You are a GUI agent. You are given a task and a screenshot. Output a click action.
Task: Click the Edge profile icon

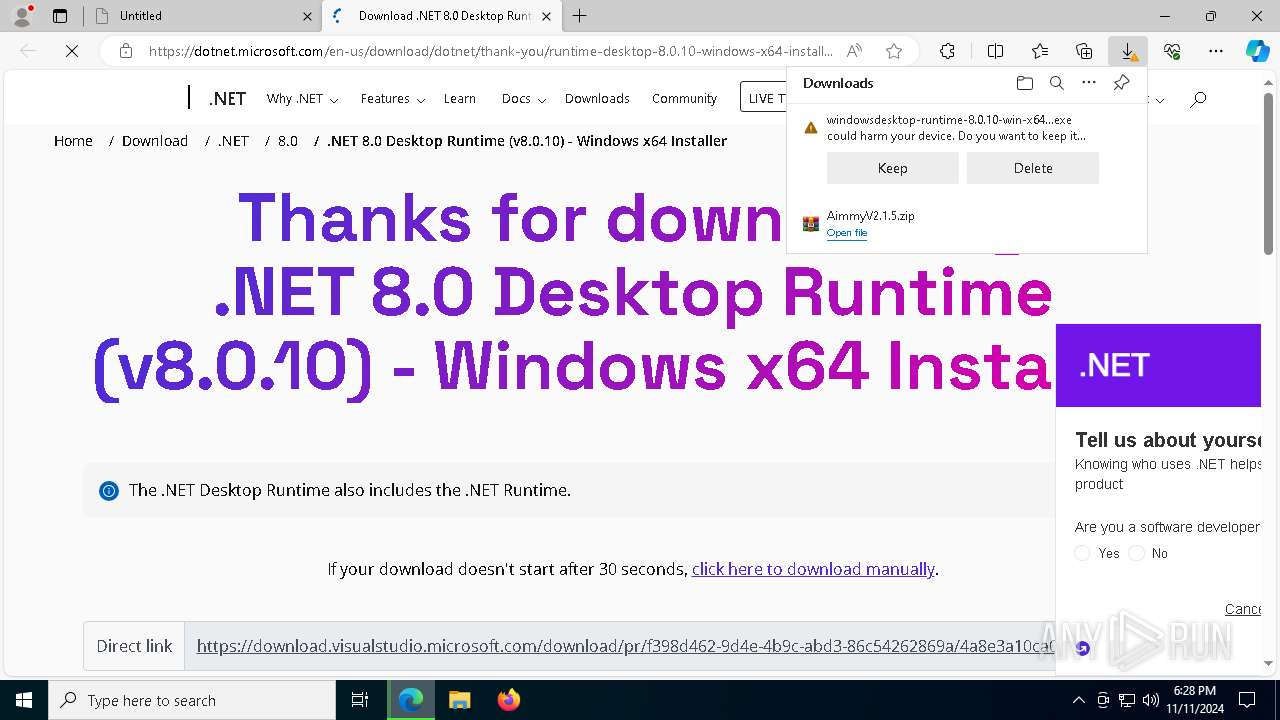click(x=22, y=16)
